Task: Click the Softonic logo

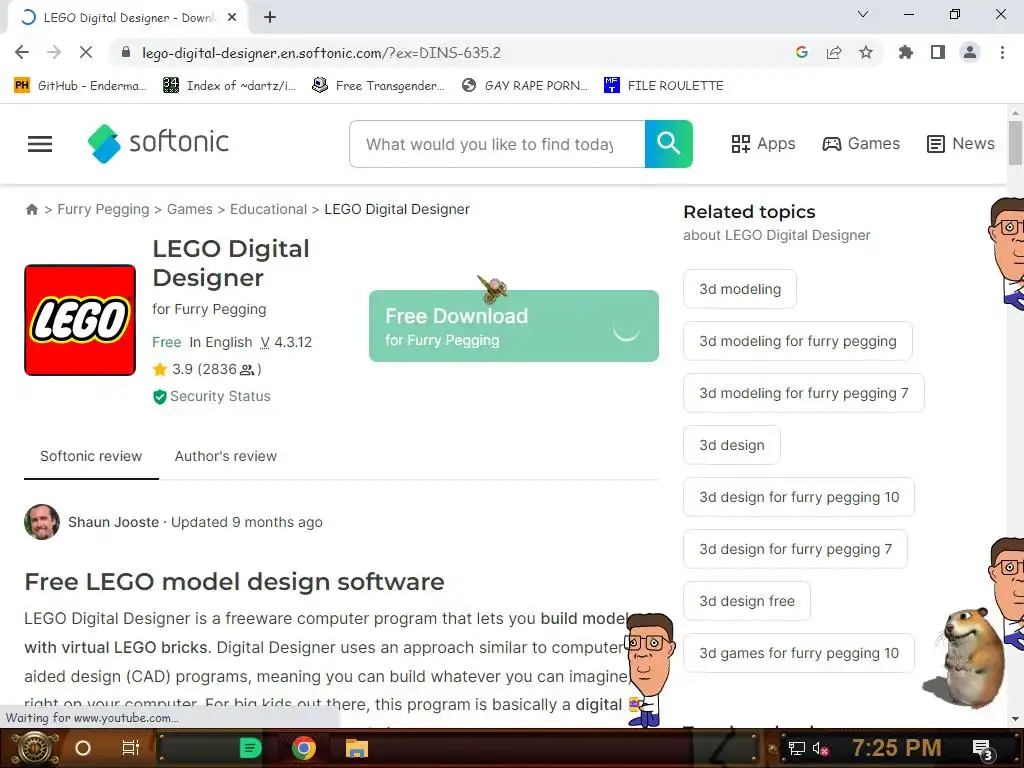Action: click(159, 143)
